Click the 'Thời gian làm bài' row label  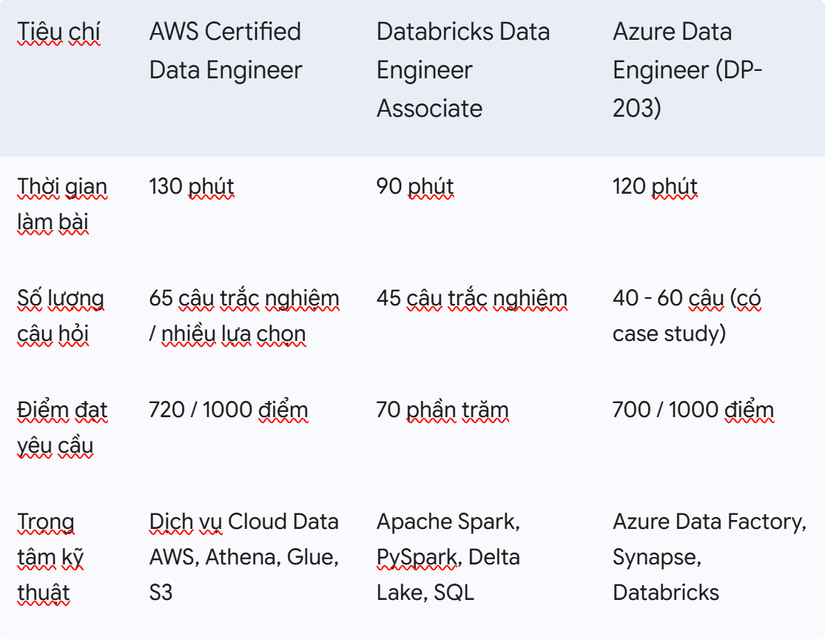[62, 204]
